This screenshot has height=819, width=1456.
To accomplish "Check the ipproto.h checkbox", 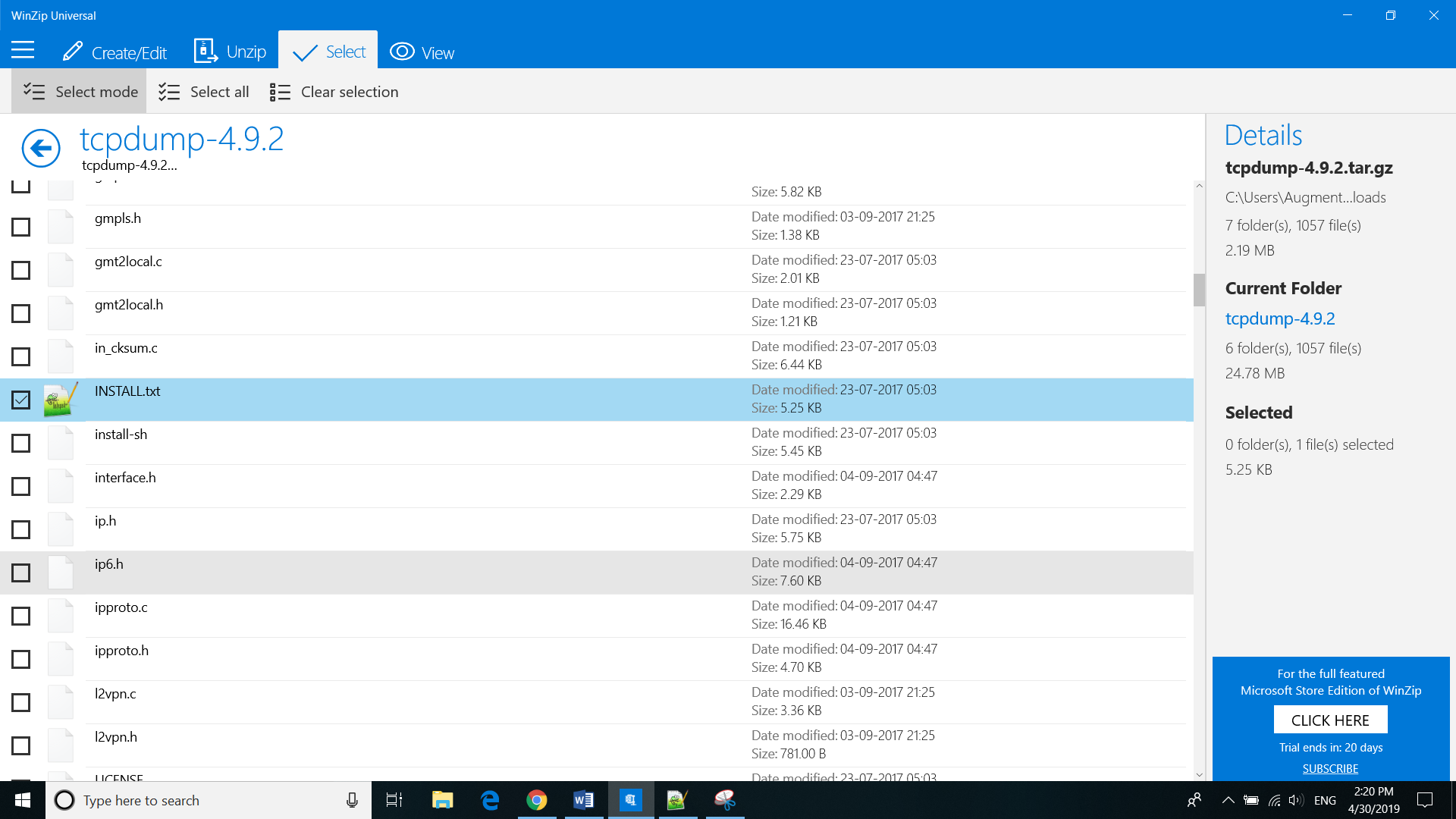I will 21,659.
